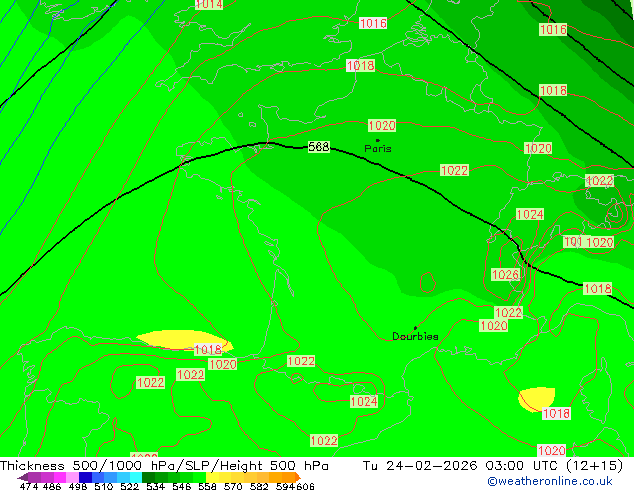
Task: Pick the dark blue legend swatch
Action: (85, 477)
